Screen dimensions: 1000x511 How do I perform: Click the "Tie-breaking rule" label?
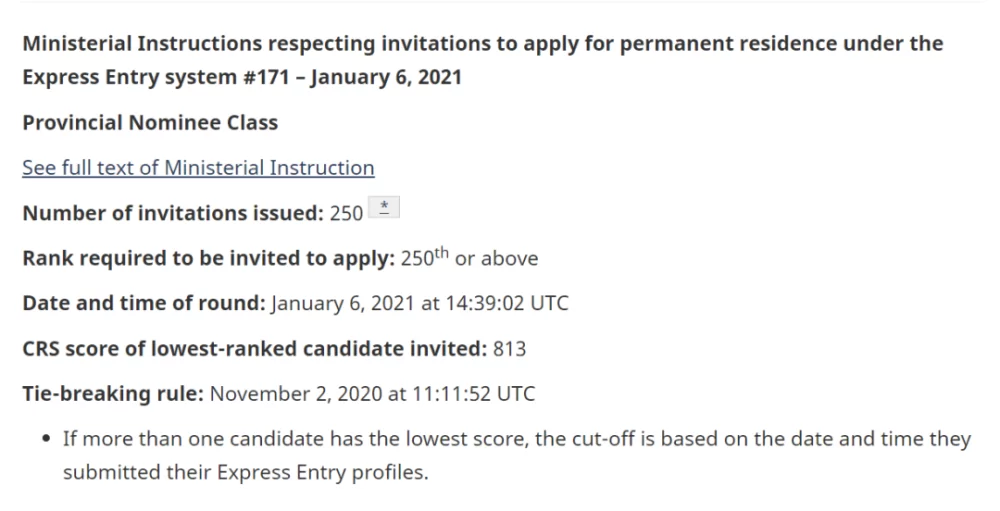(112, 393)
